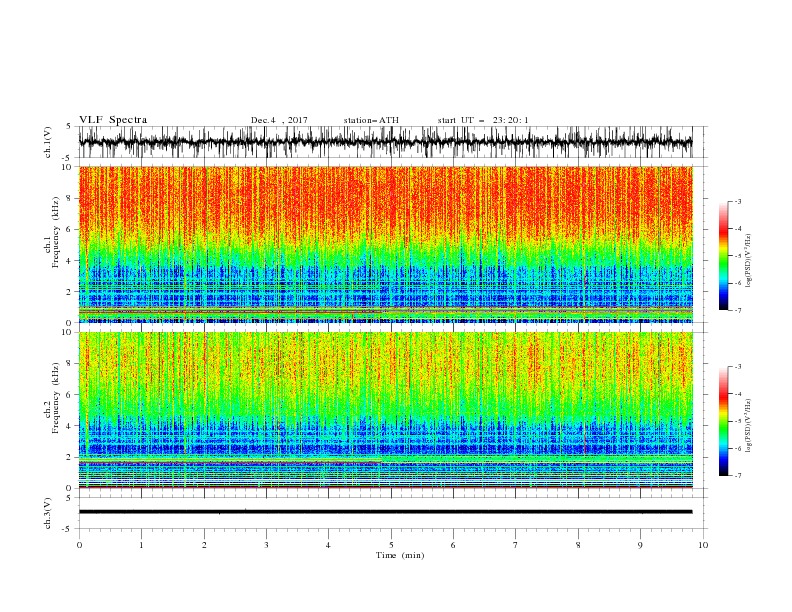Click the ch.2 Frequency (kHz) axis label
This screenshot has height=612, width=792.
51,410
